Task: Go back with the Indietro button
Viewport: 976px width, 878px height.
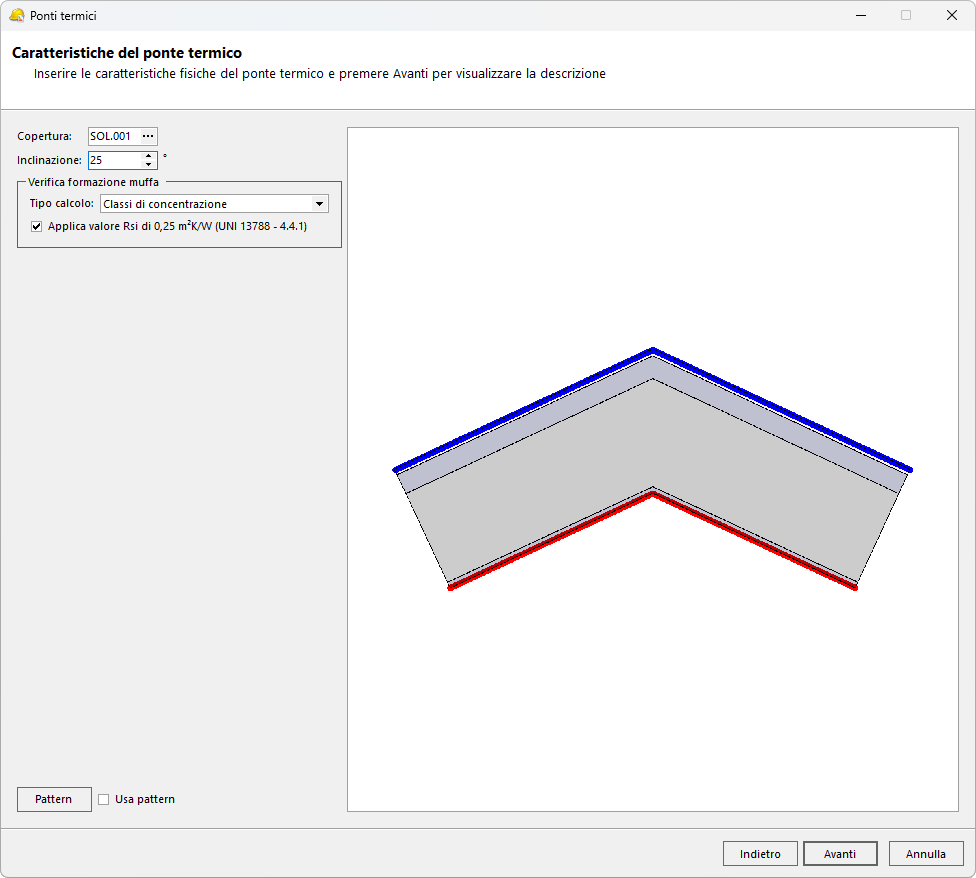Action: [760, 854]
